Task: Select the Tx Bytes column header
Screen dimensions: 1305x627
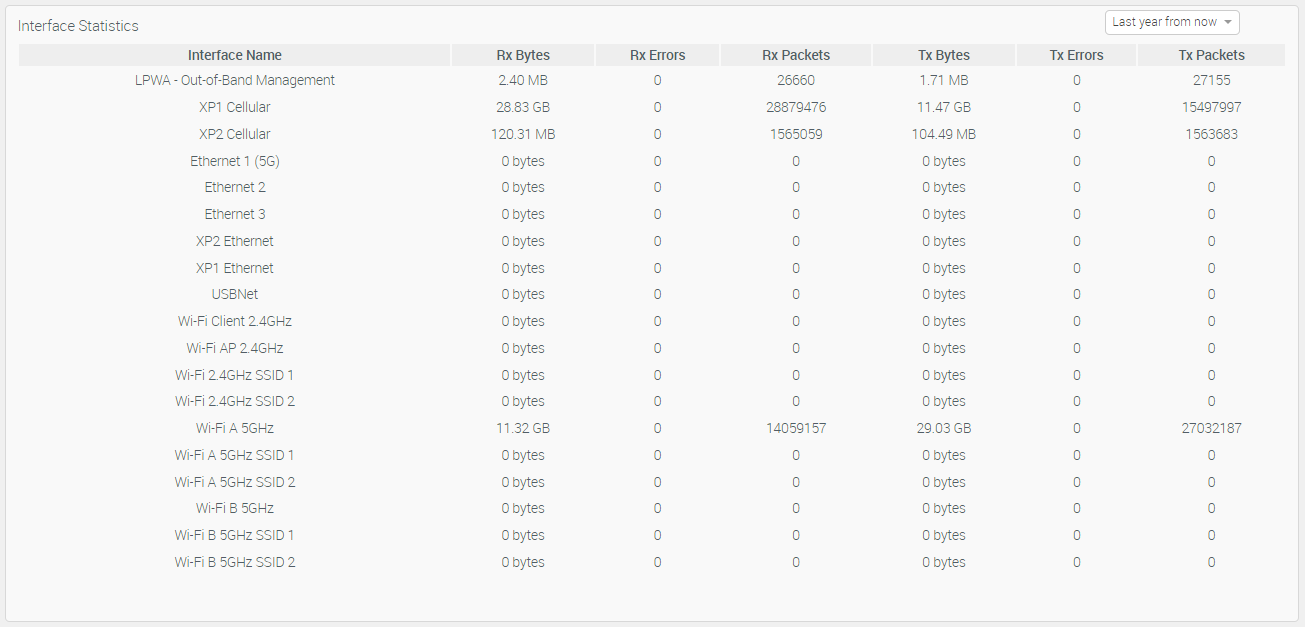Action: [944, 55]
